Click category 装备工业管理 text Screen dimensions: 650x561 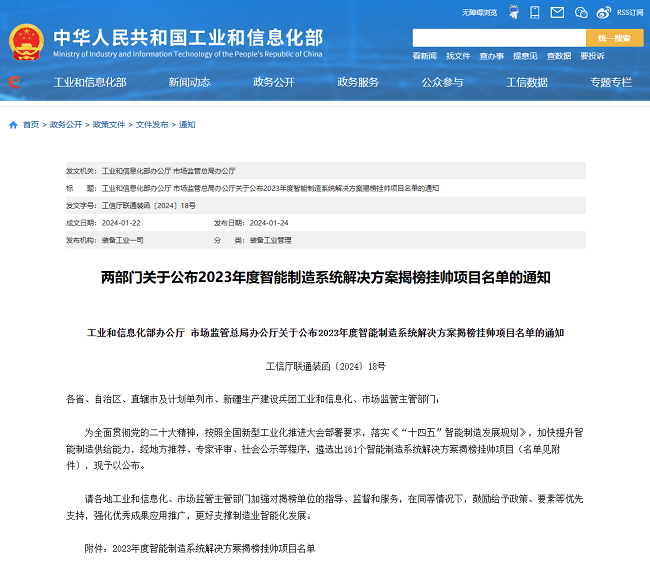pyautogui.click(x=270, y=240)
